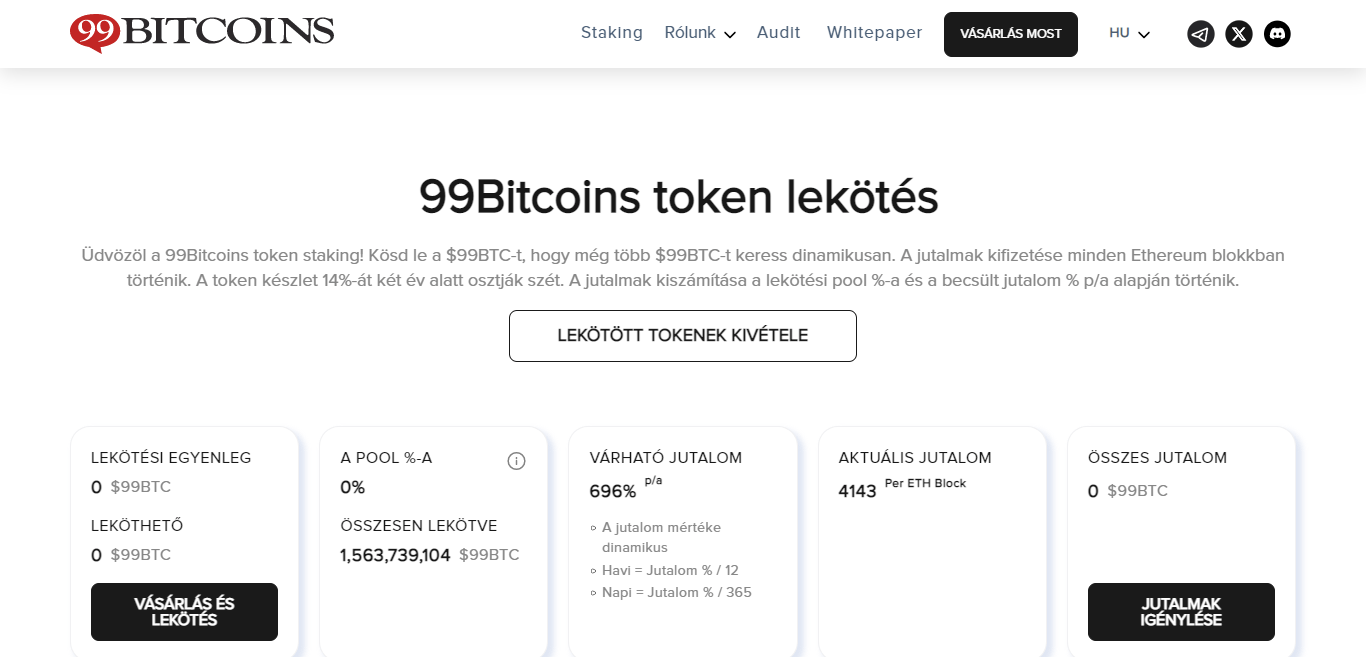
Task: Click the 4143 Per ETH Block value
Action: [857, 491]
